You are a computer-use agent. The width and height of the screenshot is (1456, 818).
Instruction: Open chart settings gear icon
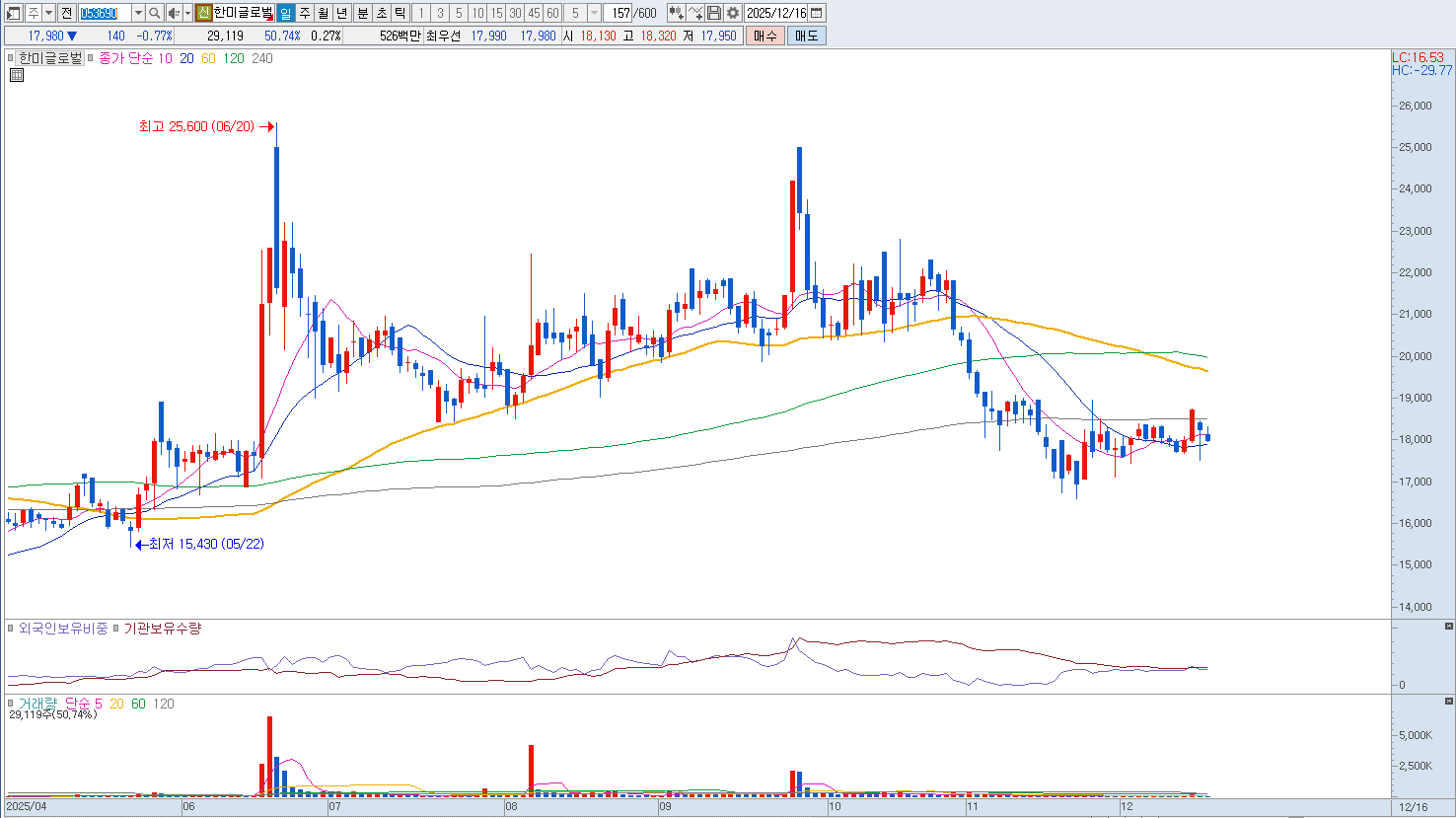[733, 13]
